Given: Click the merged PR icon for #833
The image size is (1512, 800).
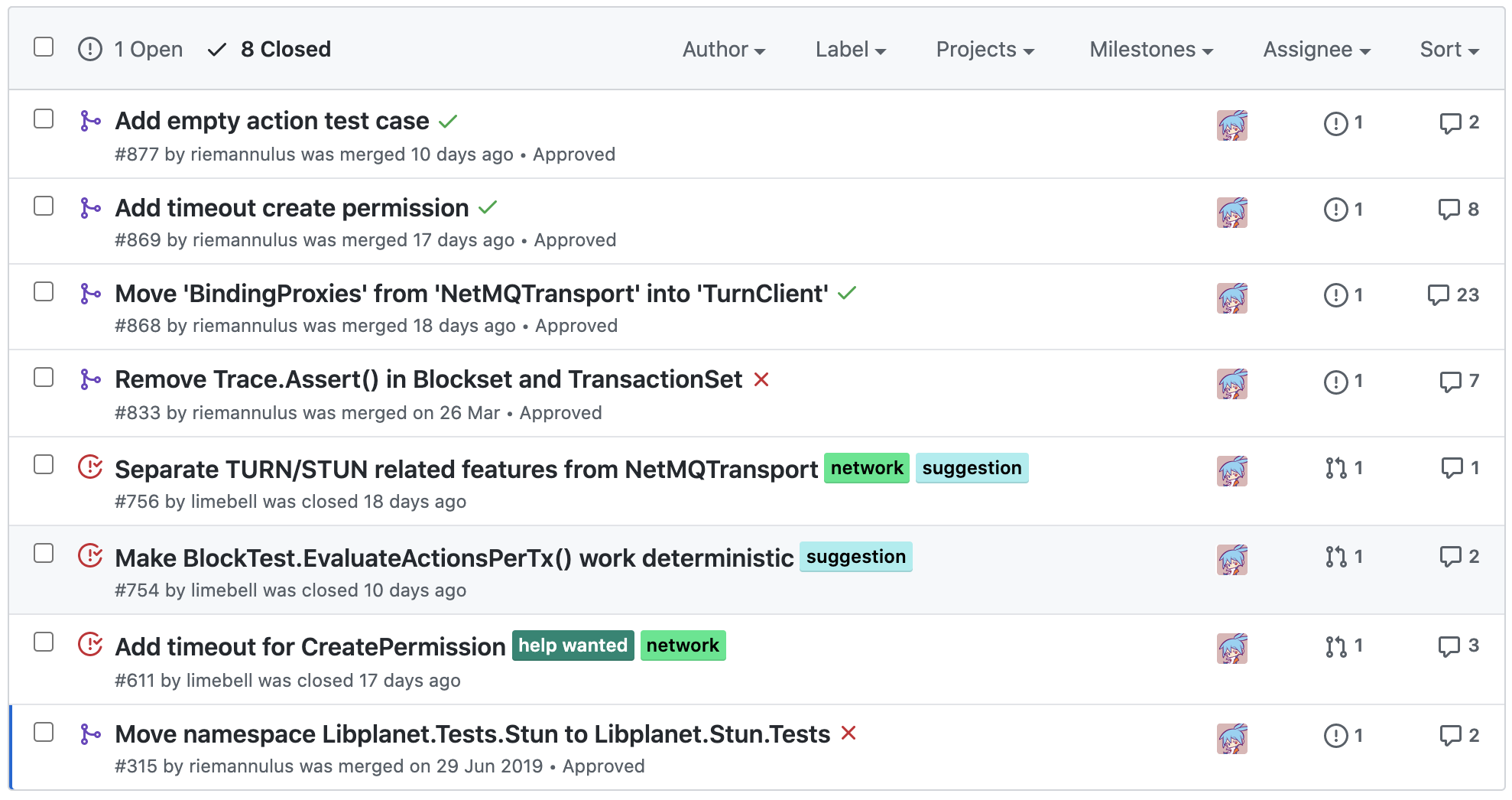Looking at the screenshot, I should 90,379.
